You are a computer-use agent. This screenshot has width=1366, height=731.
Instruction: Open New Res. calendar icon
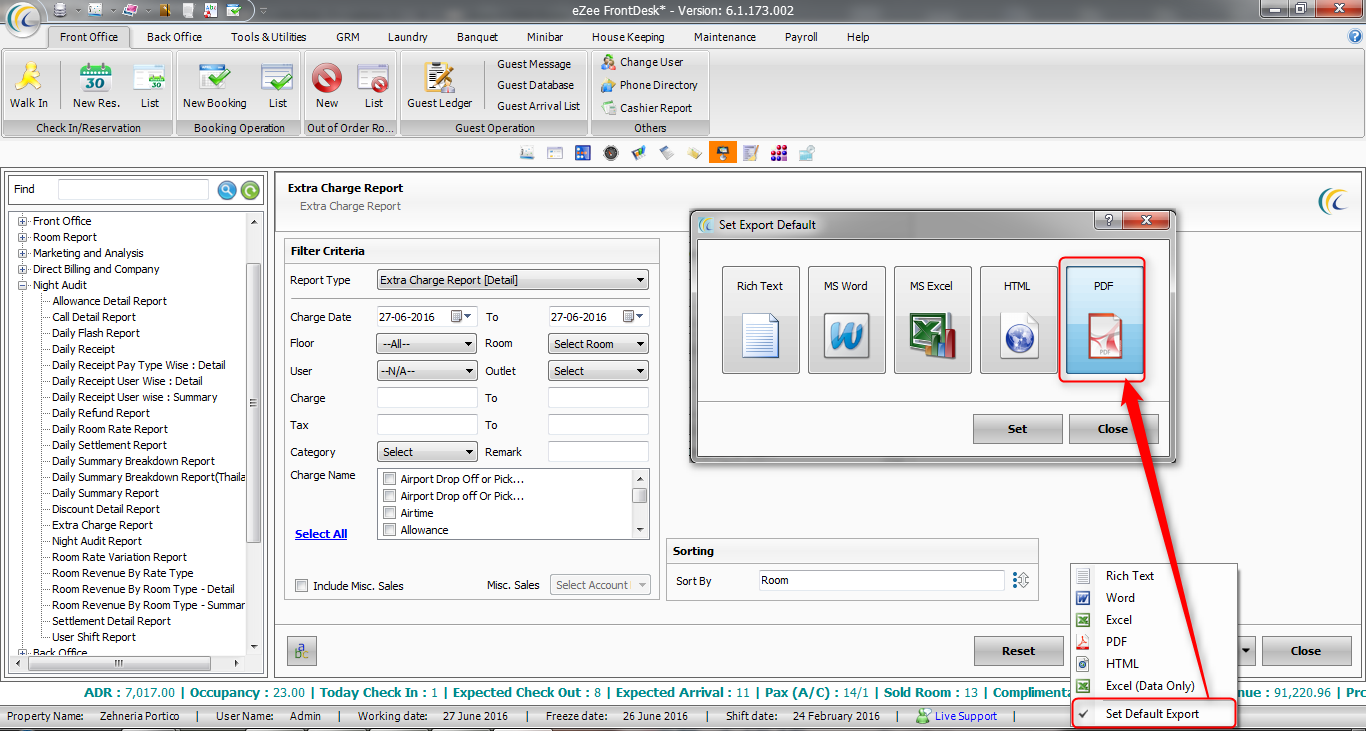pos(96,79)
